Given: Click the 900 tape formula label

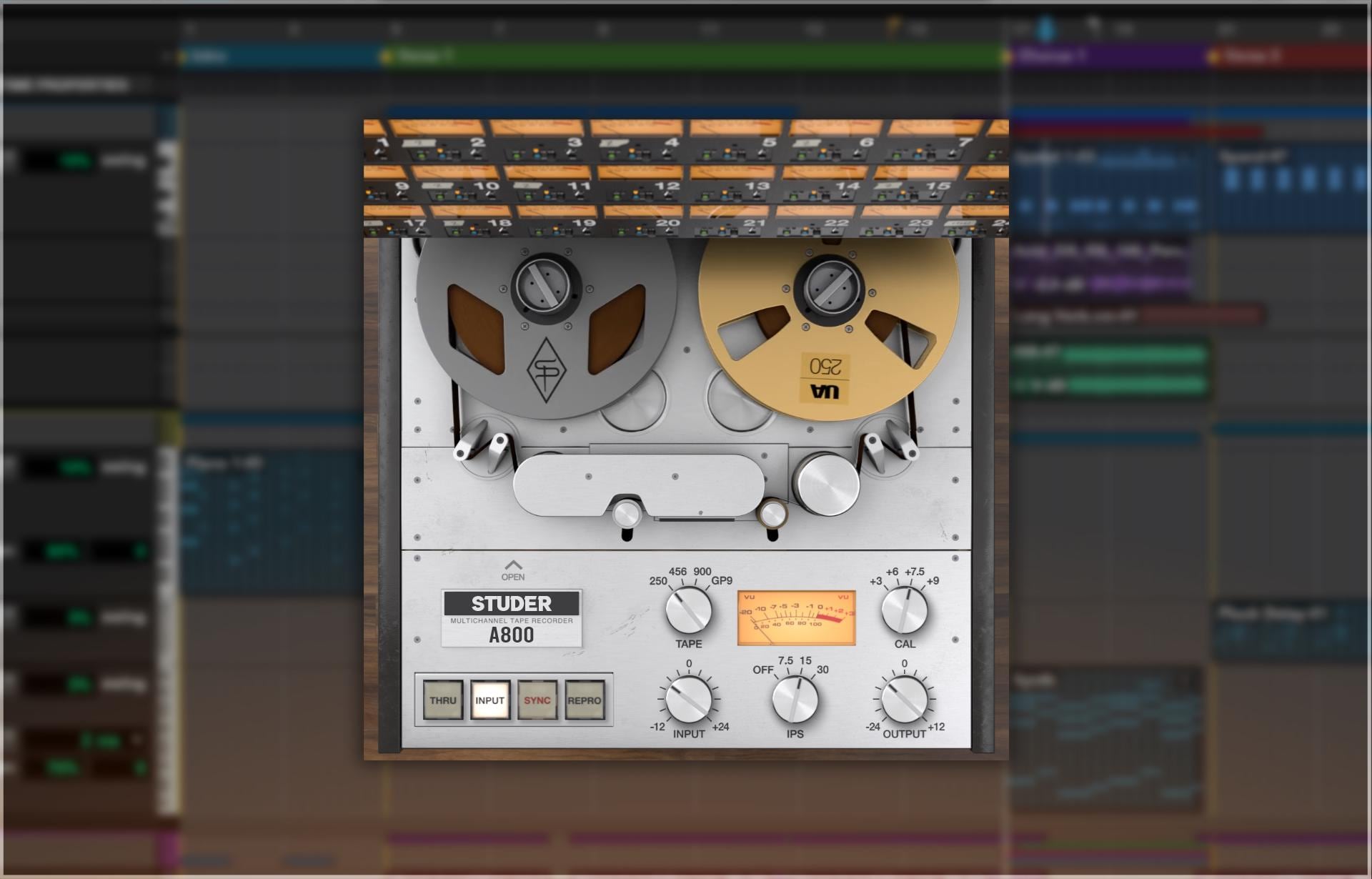Looking at the screenshot, I should point(702,572).
